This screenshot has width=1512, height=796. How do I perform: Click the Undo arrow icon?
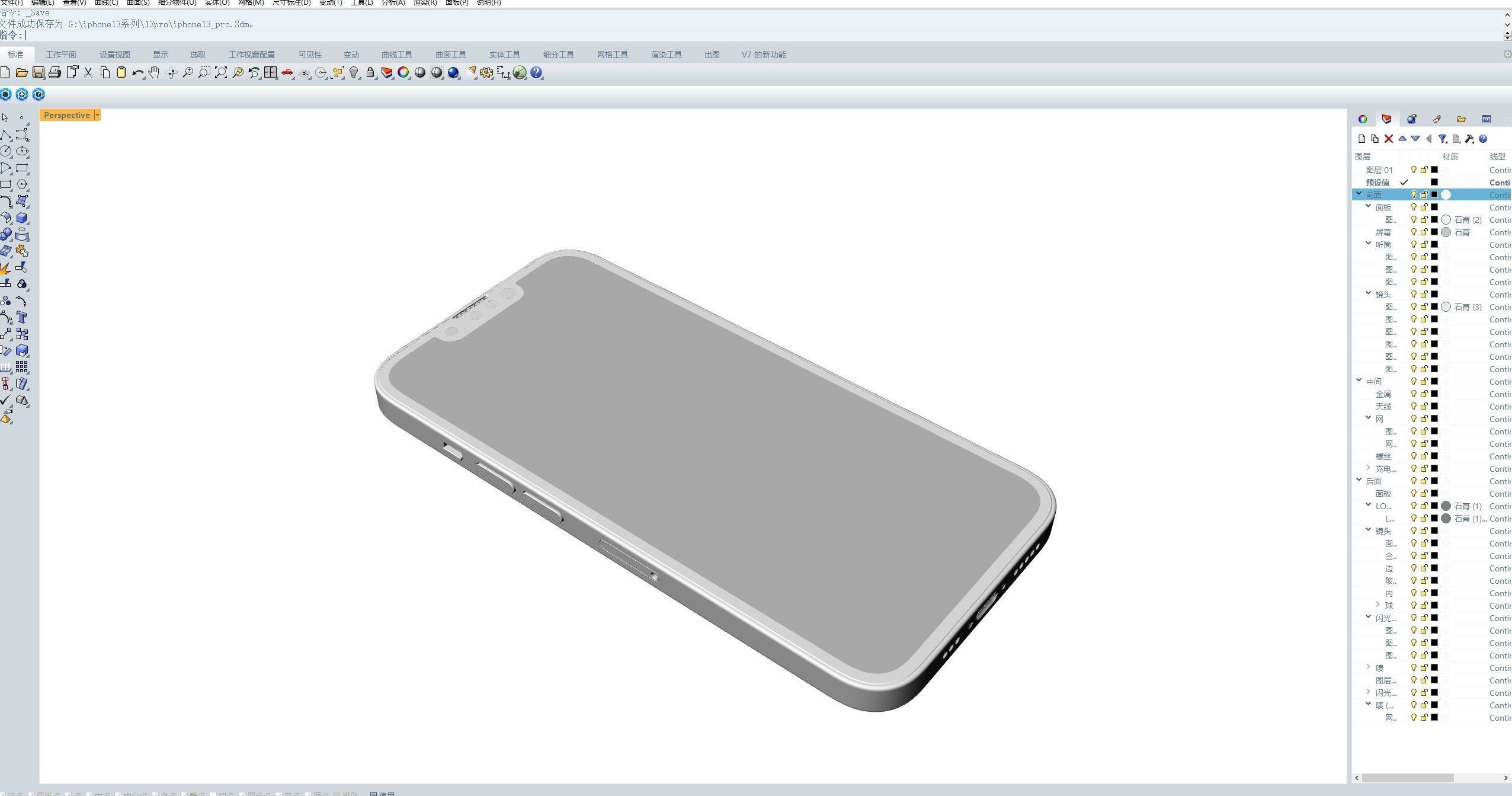click(x=138, y=73)
